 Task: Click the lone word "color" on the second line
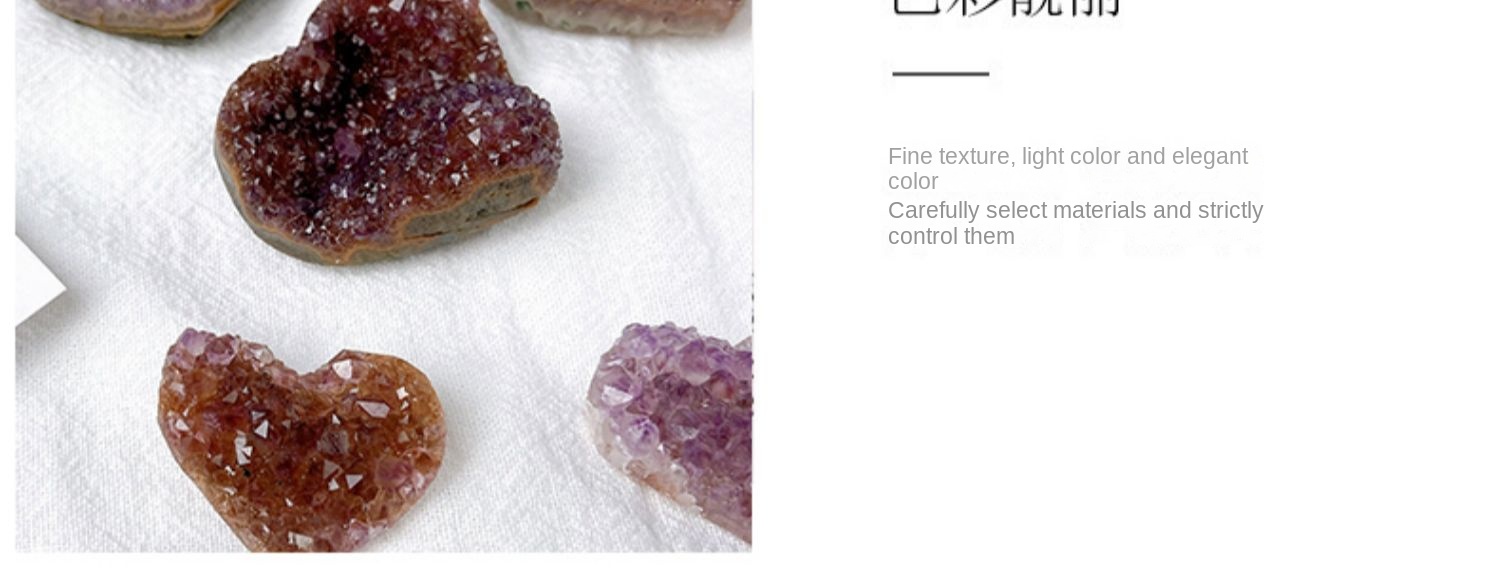913,182
